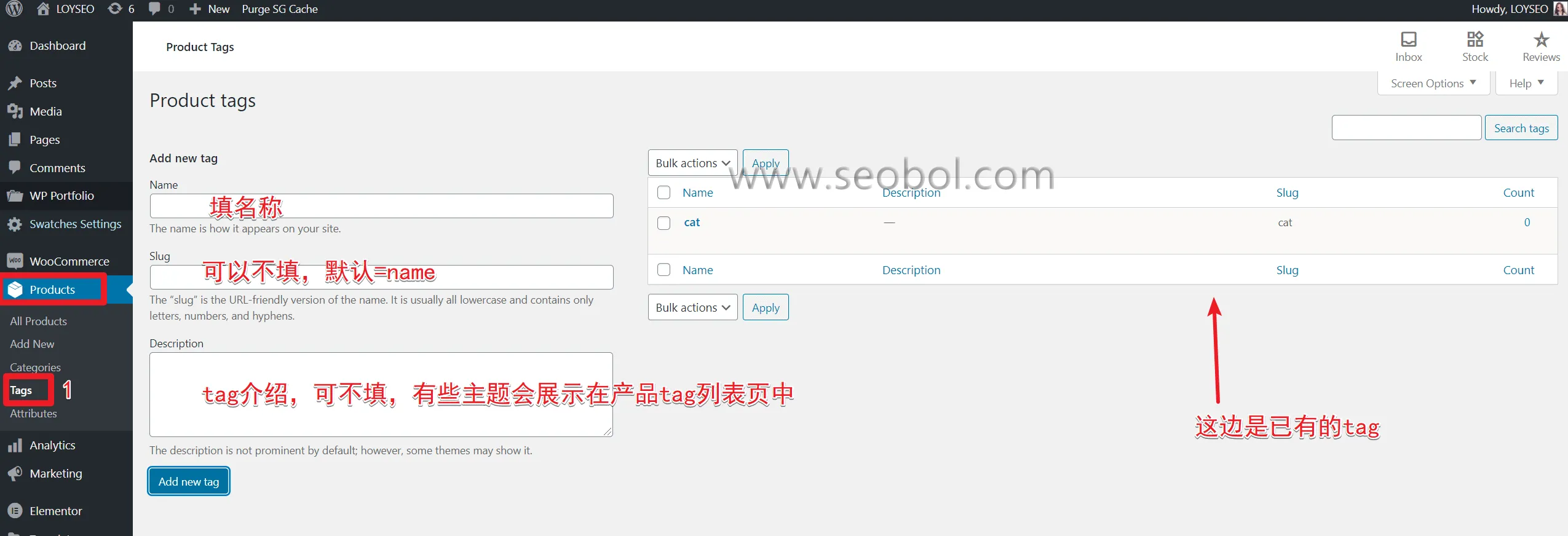Click the Swatches Settings gear icon

[x=15, y=224]
